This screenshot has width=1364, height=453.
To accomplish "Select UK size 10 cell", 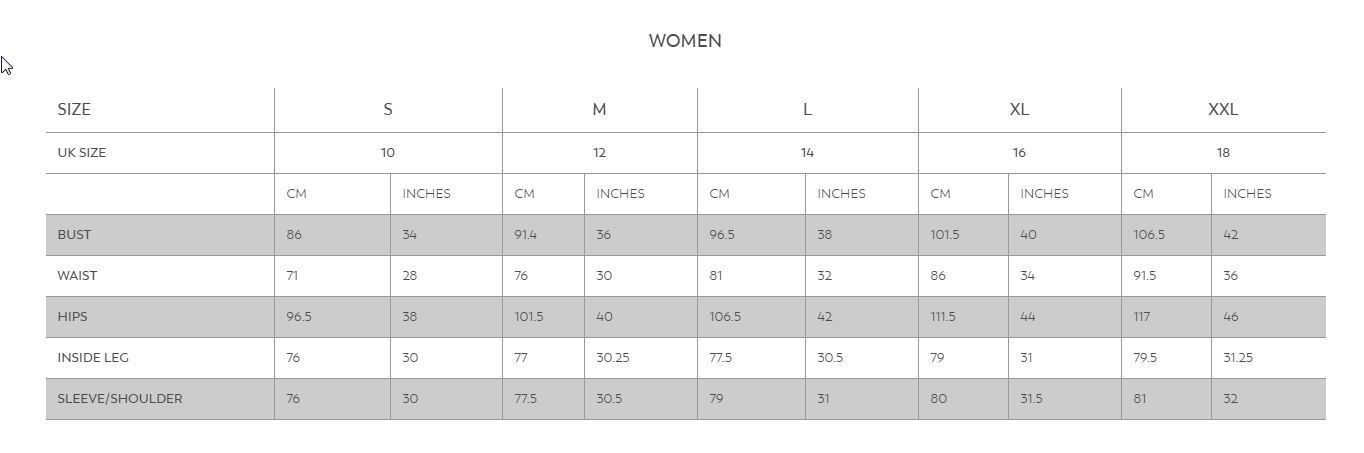I will click(x=388, y=153).
